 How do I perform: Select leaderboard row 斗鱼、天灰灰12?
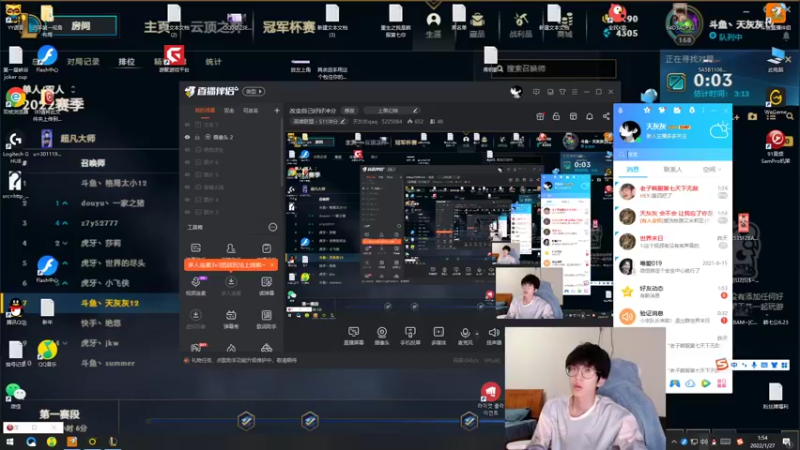[x=89, y=303]
